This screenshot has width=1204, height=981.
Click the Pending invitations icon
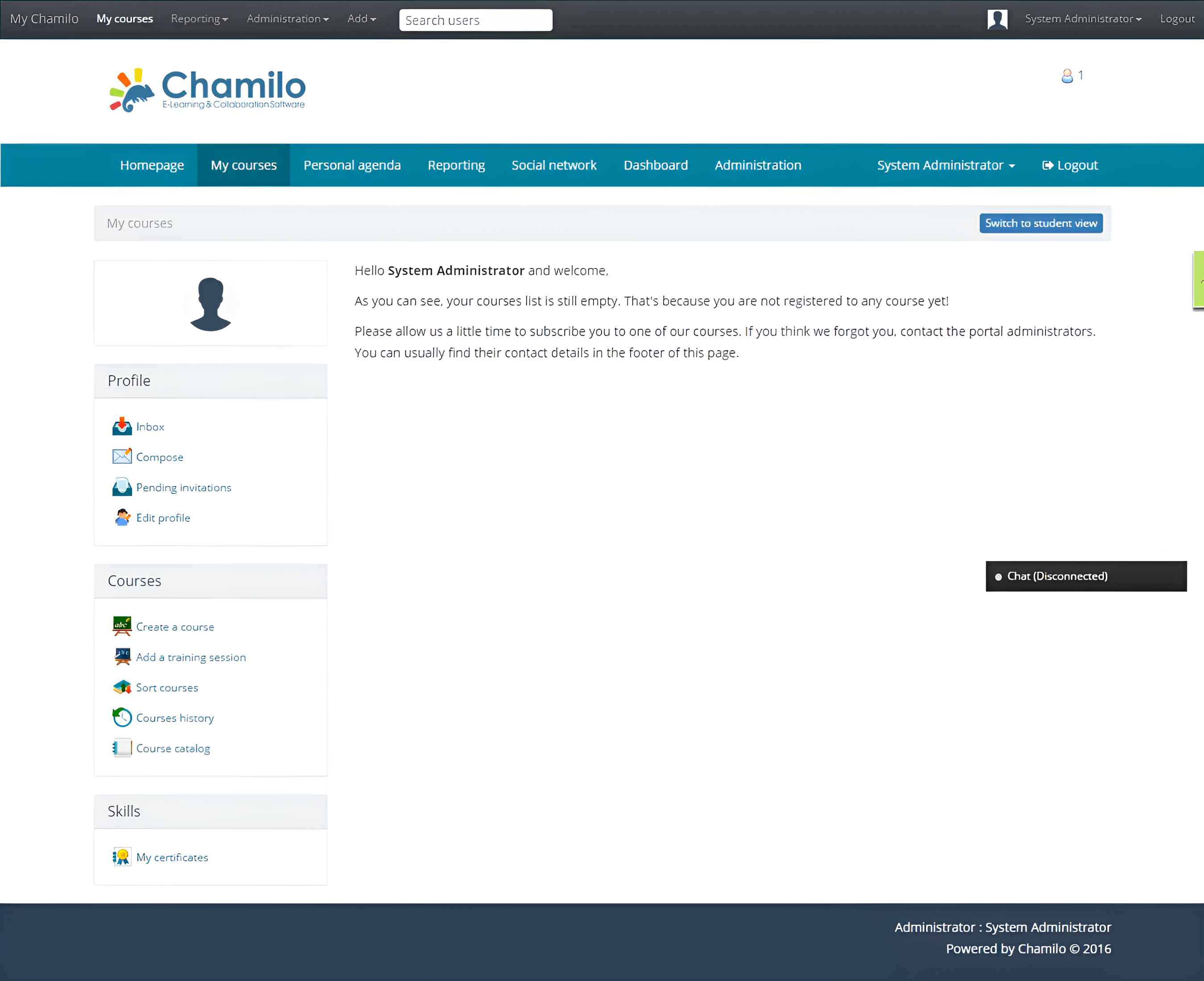coord(122,487)
